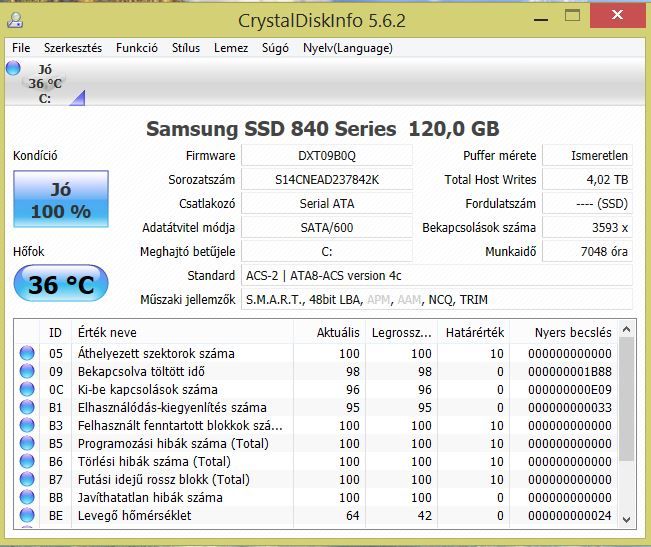Click the SMART list vertical scrollbar thumb
The height and width of the screenshot is (547, 651).
click(x=627, y=398)
